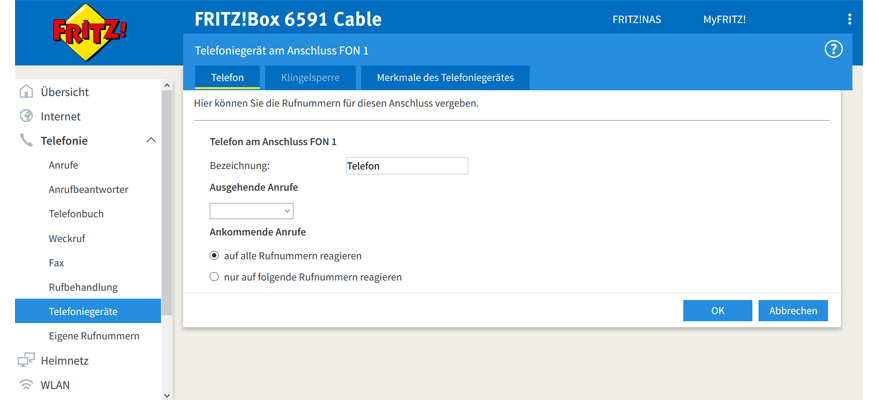Click the FRITZ! logo
The image size is (879, 400).
tap(89, 30)
